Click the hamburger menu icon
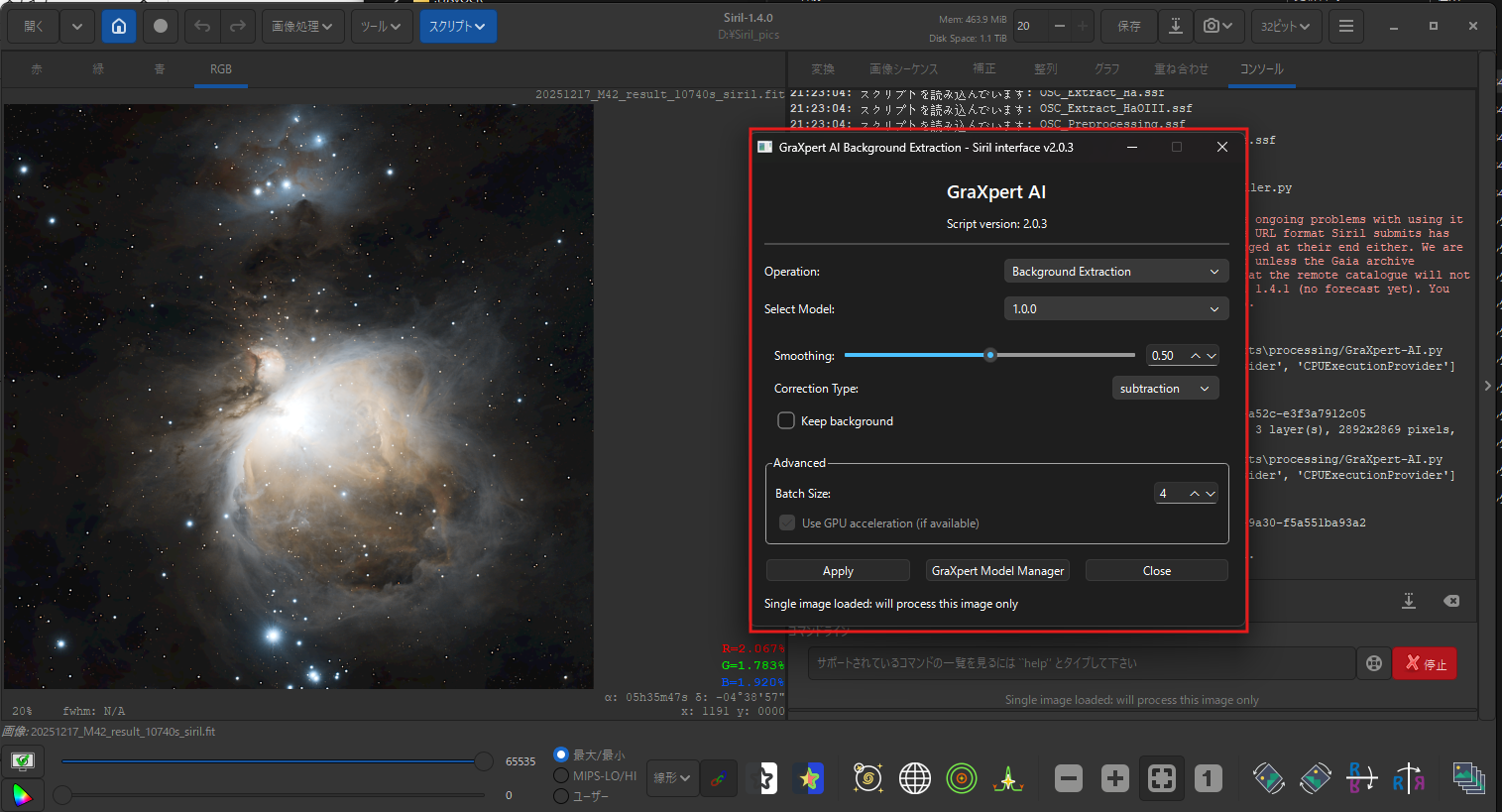The height and width of the screenshot is (812, 1502). point(1345,27)
